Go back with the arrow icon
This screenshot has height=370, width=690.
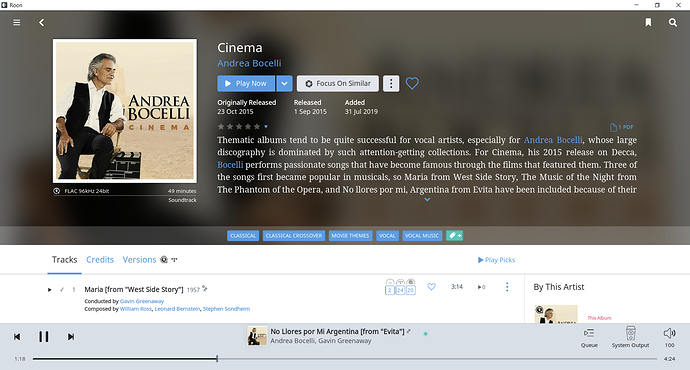point(41,22)
